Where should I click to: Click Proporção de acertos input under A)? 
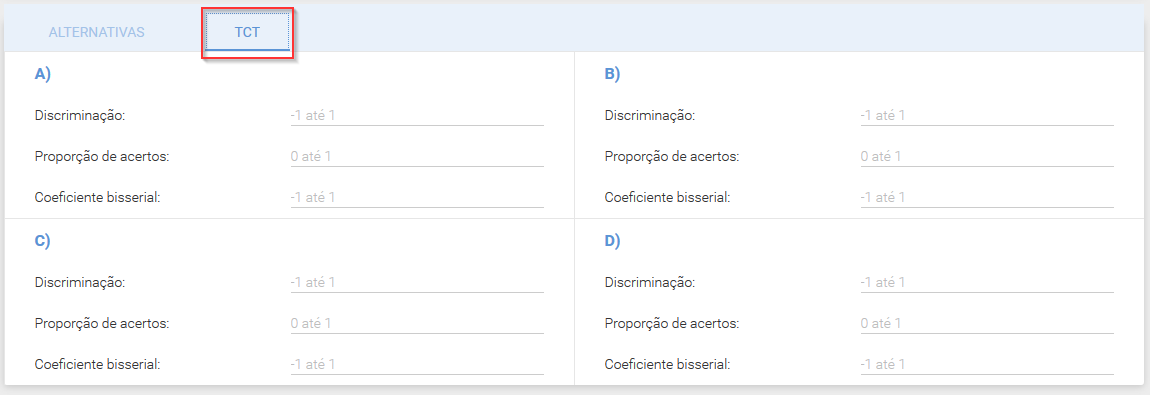pos(417,157)
